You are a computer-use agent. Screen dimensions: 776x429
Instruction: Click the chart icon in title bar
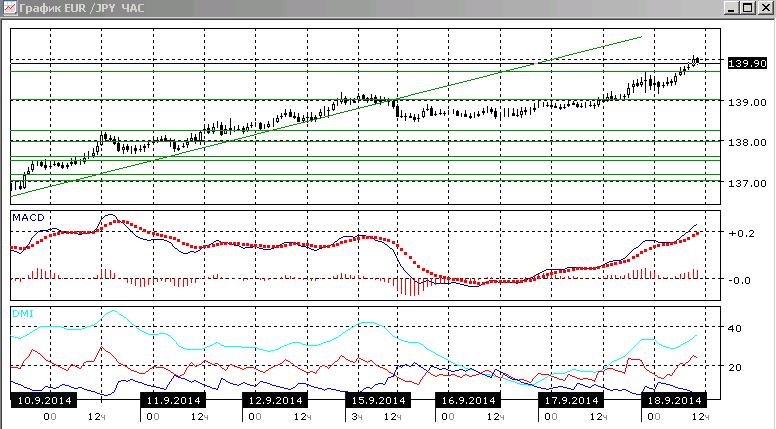click(x=9, y=7)
